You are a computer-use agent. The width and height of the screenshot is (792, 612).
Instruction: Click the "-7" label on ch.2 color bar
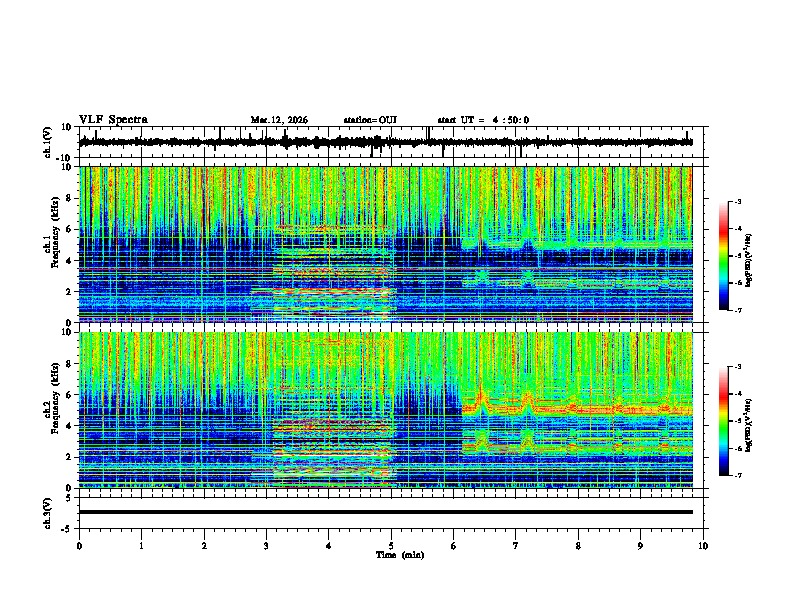738,475
